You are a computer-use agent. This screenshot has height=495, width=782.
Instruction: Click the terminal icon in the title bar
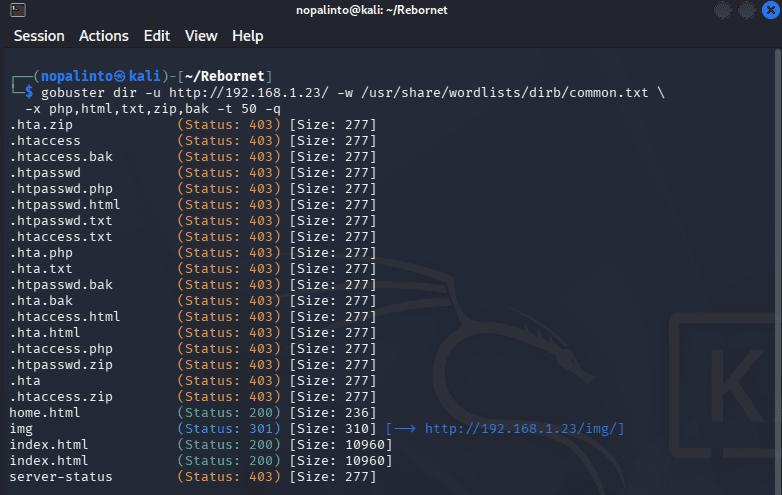[x=18, y=9]
